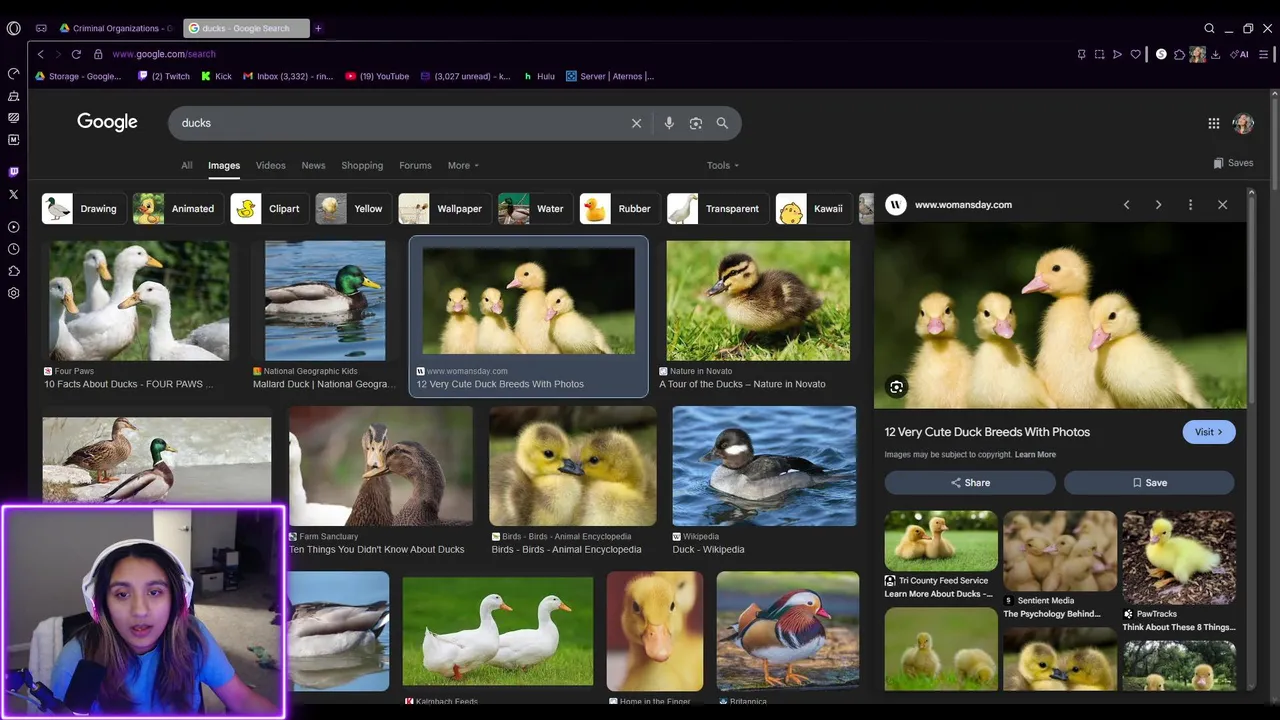Viewport: 1280px width, 720px height.
Task: Expand the Tools dropdown
Action: (723, 166)
